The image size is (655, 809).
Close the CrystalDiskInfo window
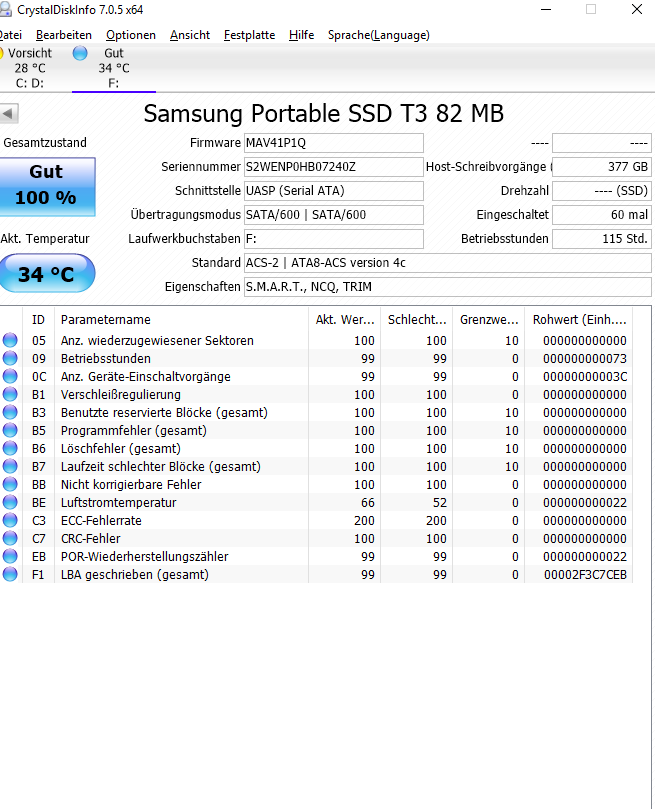(x=637, y=9)
